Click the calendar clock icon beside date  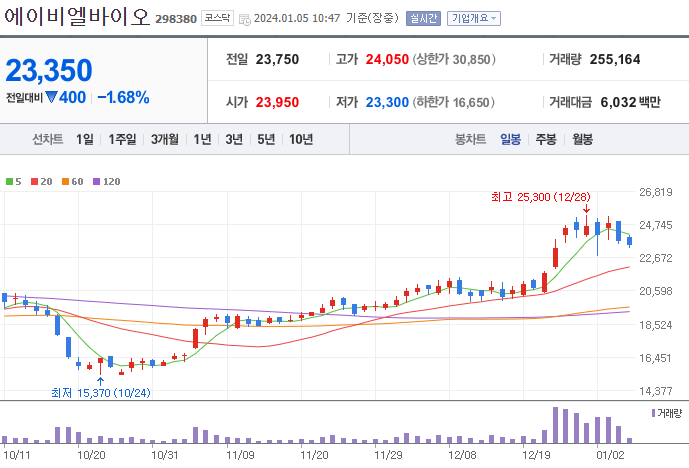tap(245, 19)
